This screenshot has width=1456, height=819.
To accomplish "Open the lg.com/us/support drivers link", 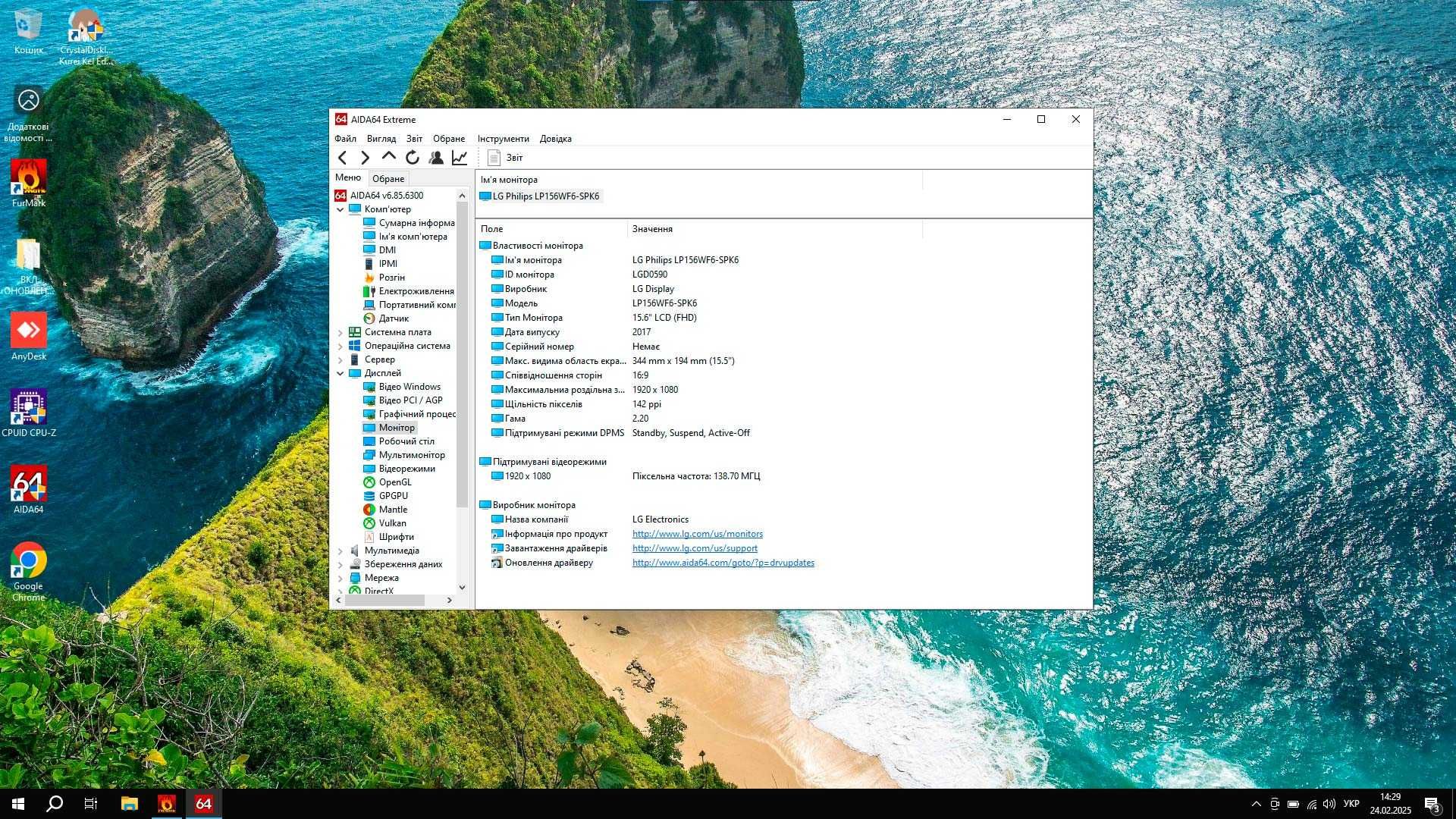I will [695, 548].
